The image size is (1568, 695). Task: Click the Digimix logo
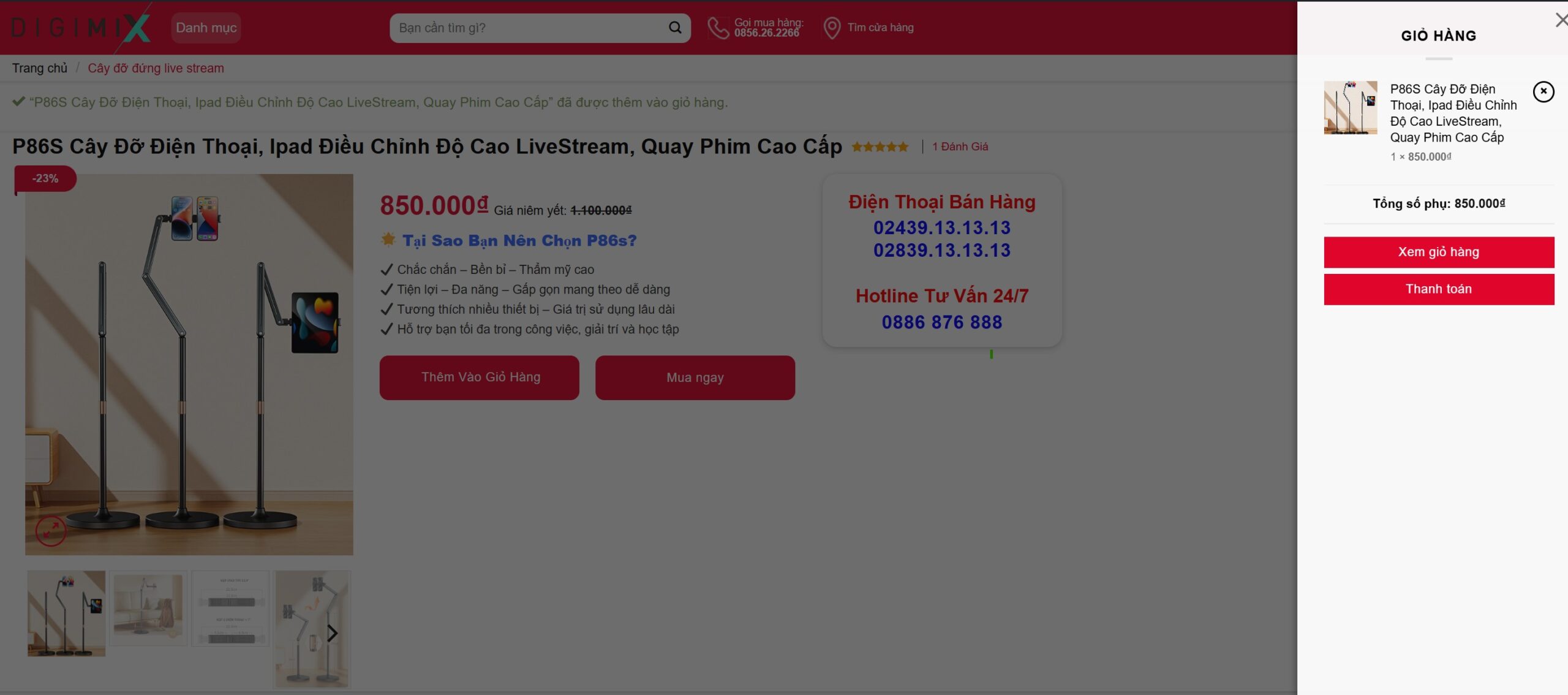[x=81, y=28]
